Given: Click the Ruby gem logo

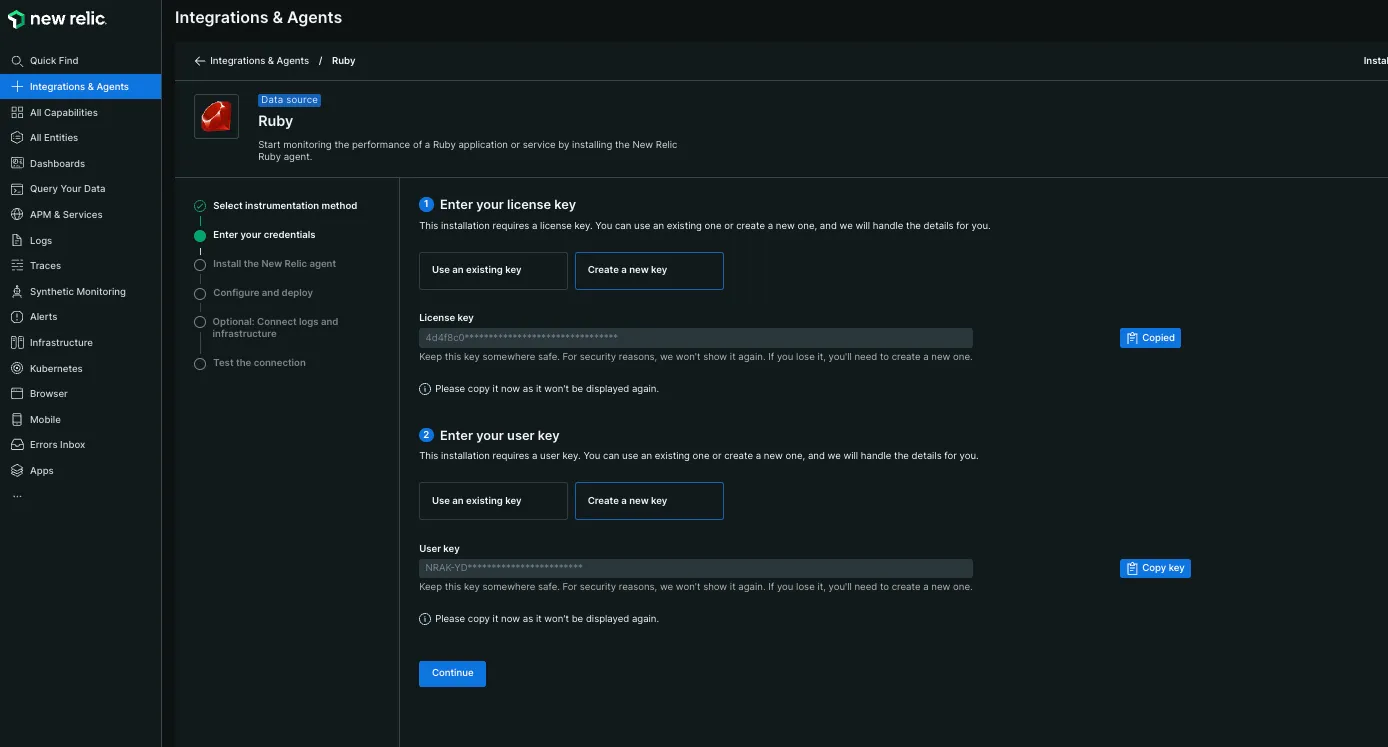Looking at the screenshot, I should [216, 117].
